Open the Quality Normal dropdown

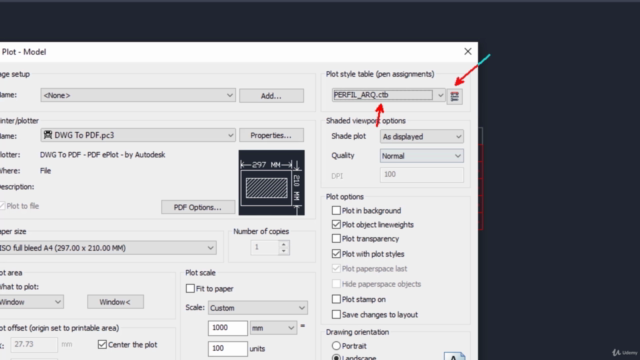pyautogui.click(x=422, y=156)
